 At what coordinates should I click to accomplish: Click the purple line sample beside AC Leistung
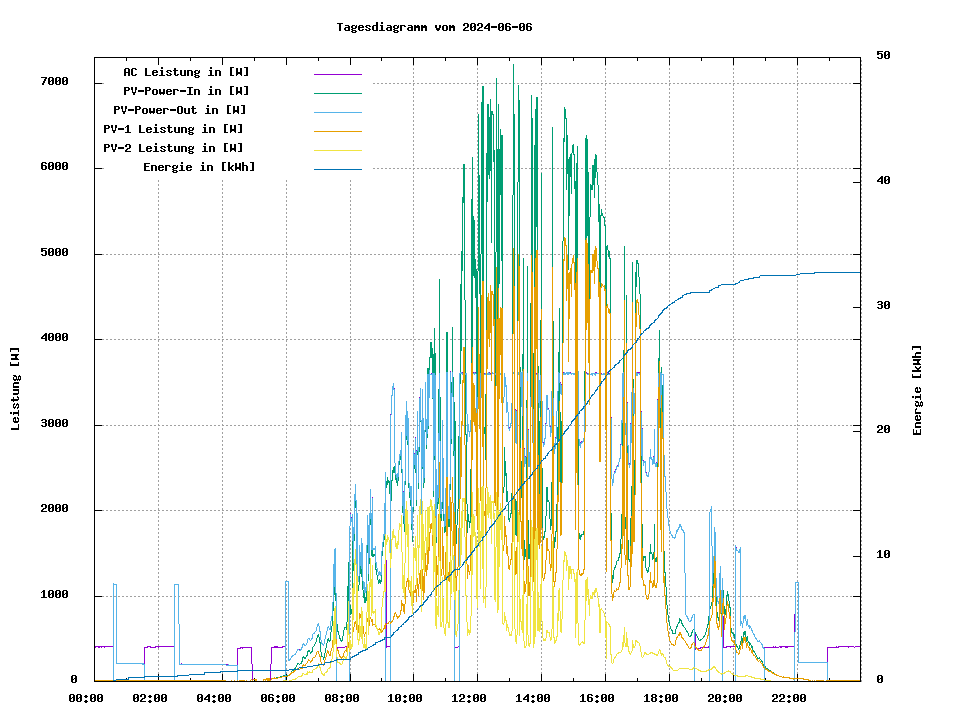[x=337, y=74]
